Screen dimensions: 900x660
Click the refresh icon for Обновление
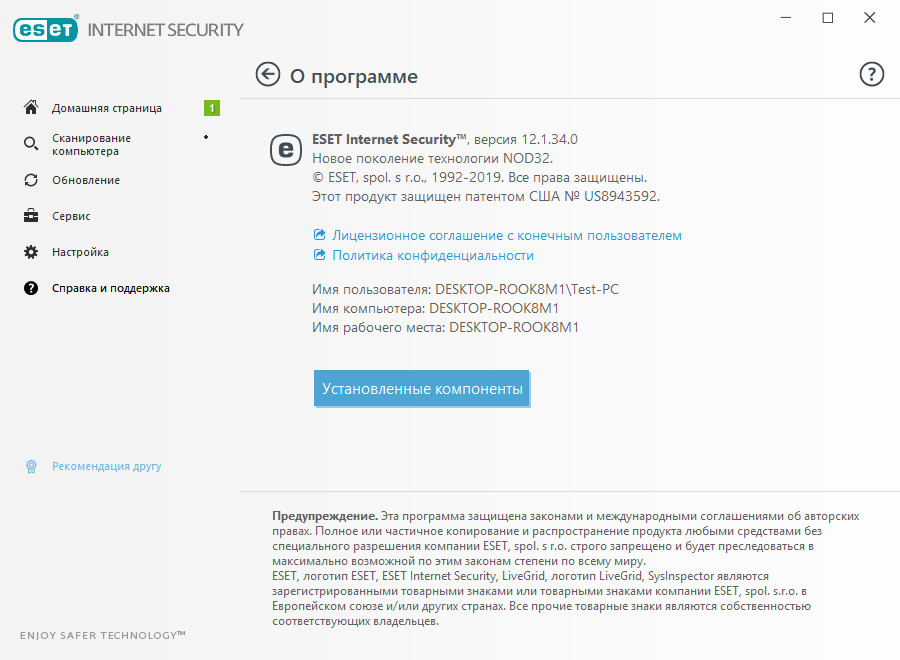pyautogui.click(x=31, y=180)
